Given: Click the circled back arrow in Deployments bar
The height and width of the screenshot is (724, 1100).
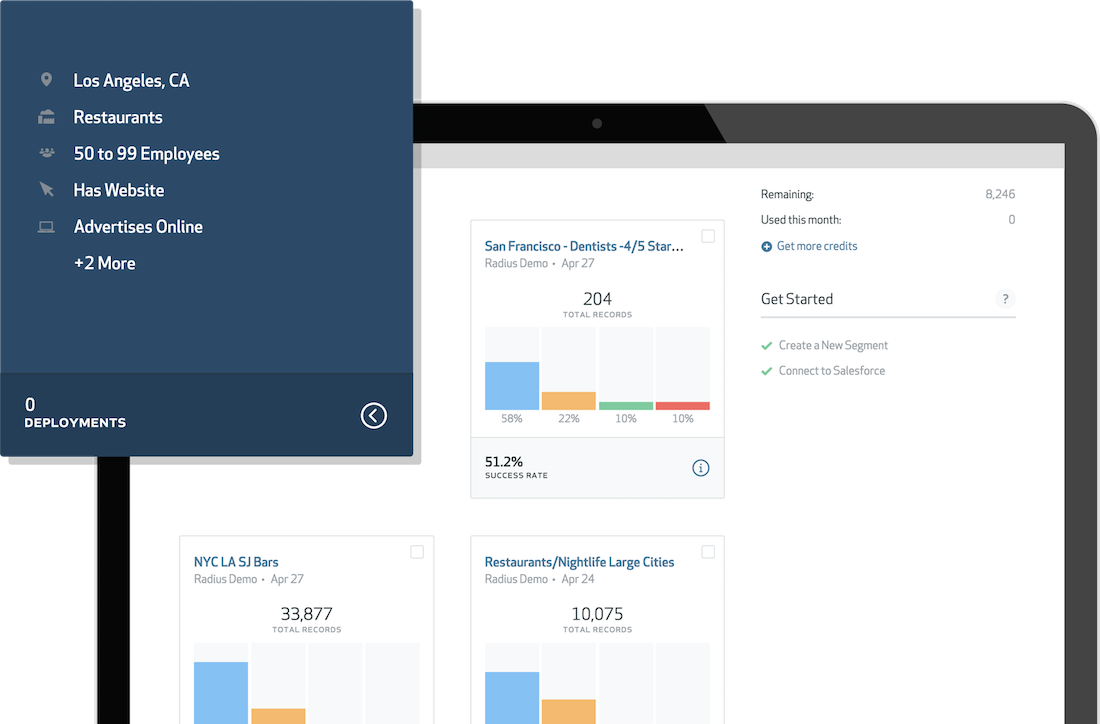Looking at the screenshot, I should coord(374,415).
